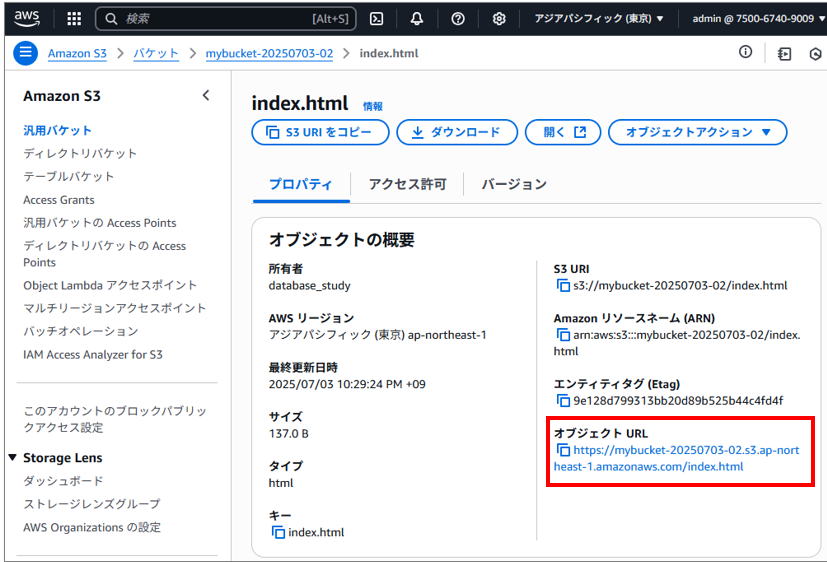827x562 pixels.
Task: Open the mybucket-20250703-02 breadcrumb link
Action: [269, 53]
